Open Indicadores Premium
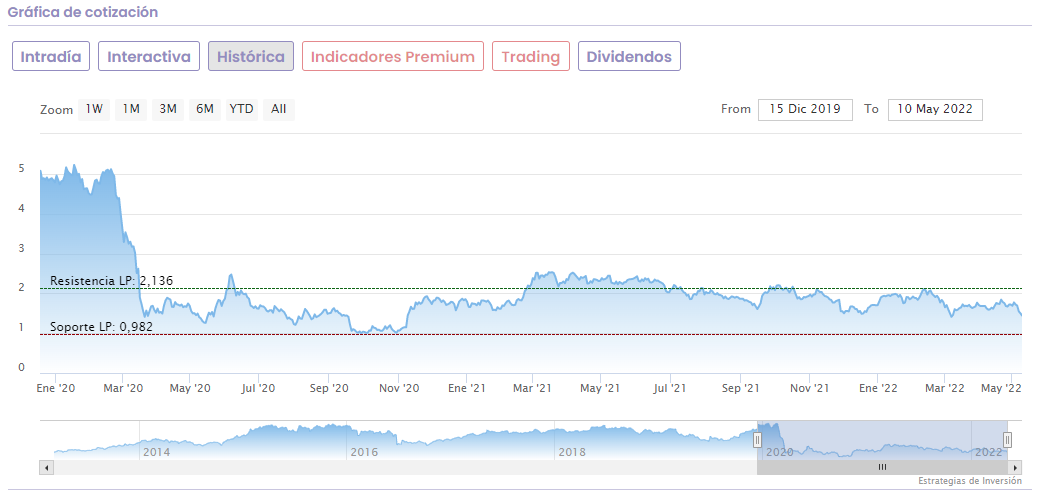 [x=393, y=56]
